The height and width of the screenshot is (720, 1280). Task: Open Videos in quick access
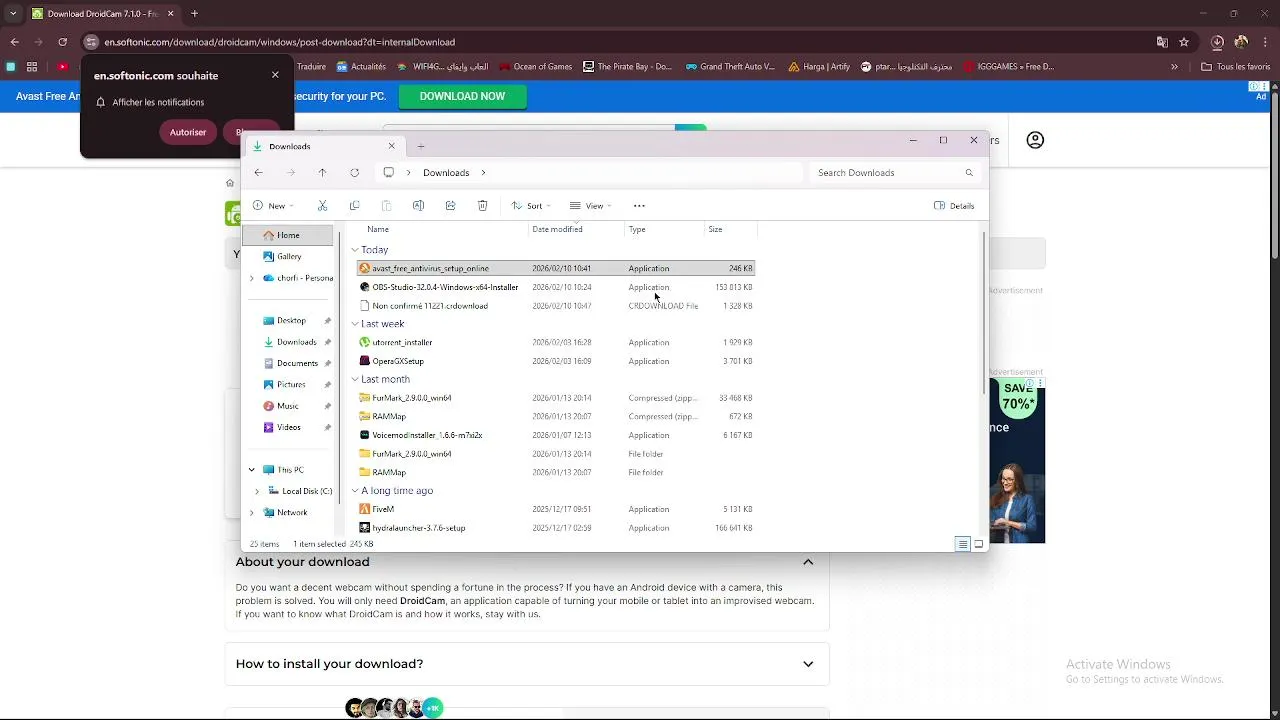pos(288,428)
